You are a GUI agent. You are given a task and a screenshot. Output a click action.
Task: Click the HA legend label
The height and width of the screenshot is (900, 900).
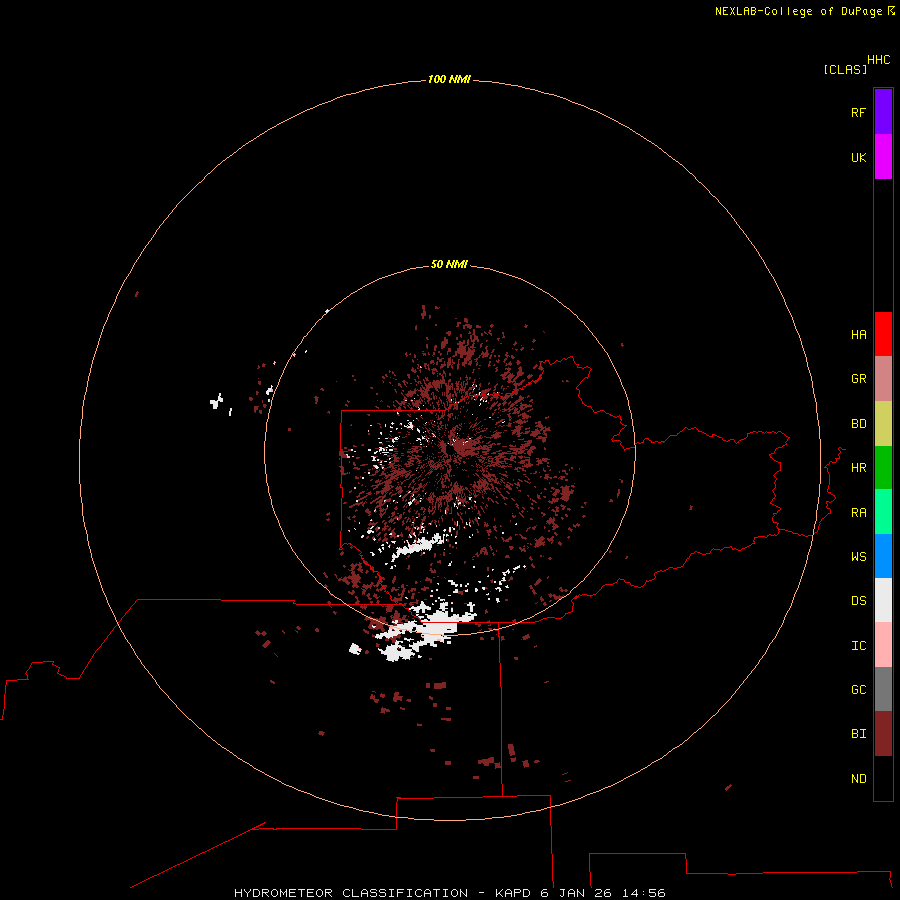858,335
